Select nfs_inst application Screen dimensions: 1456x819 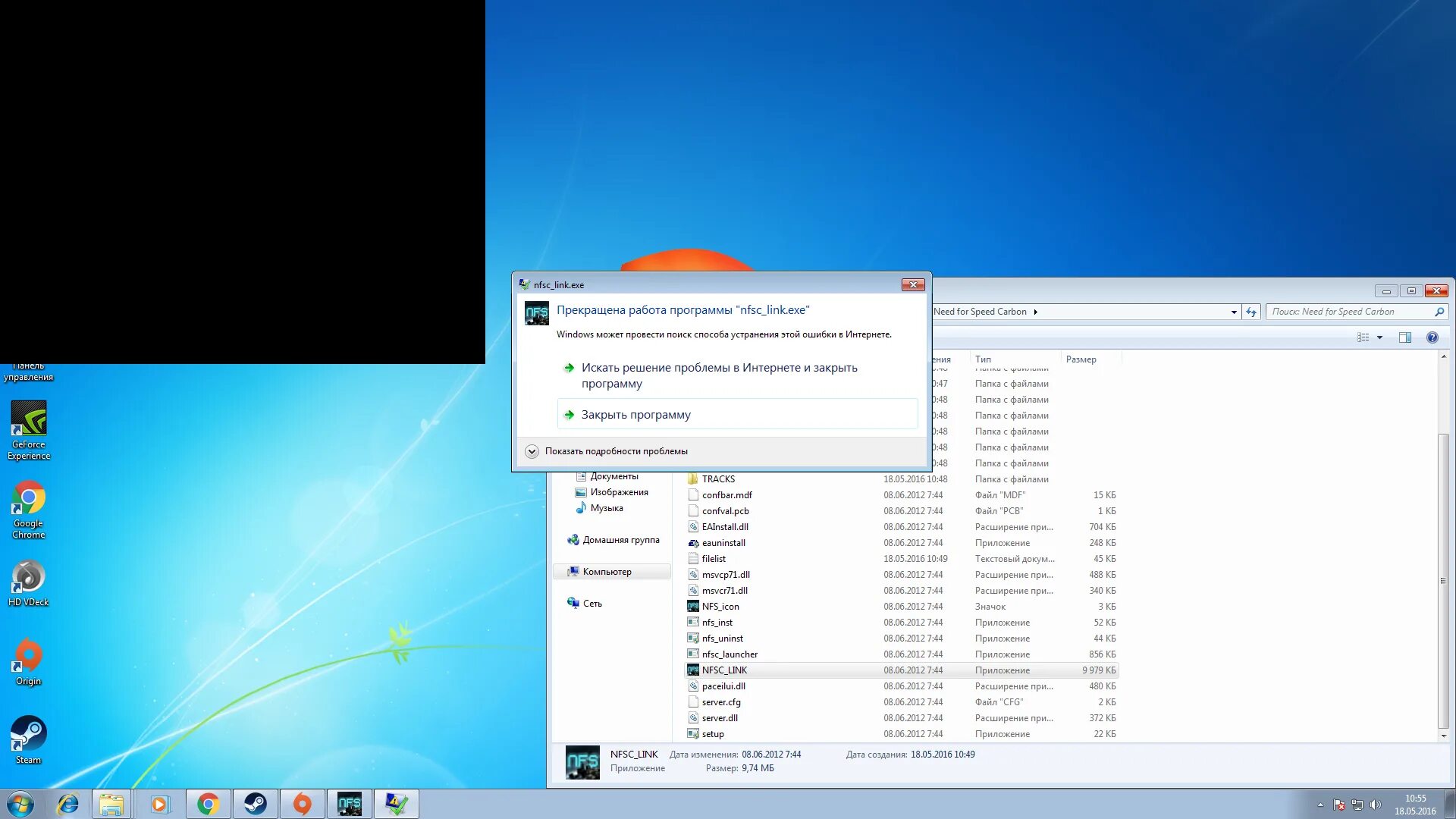(x=901, y=623)
